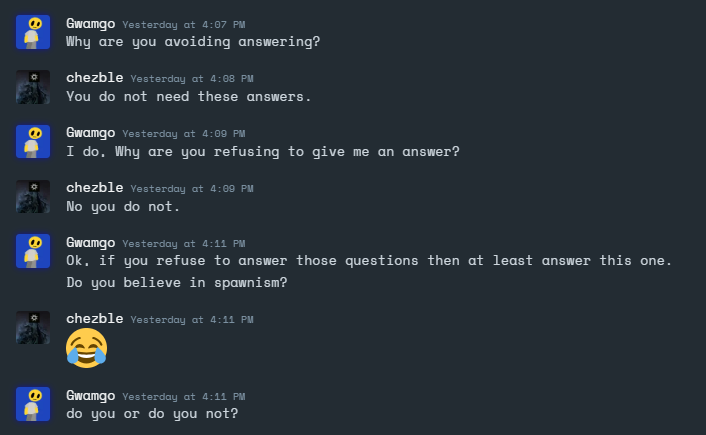Click Gwamgo's avatar on the 'I do' message
Image resolution: width=706 pixels, height=435 pixels.
[x=33, y=141]
